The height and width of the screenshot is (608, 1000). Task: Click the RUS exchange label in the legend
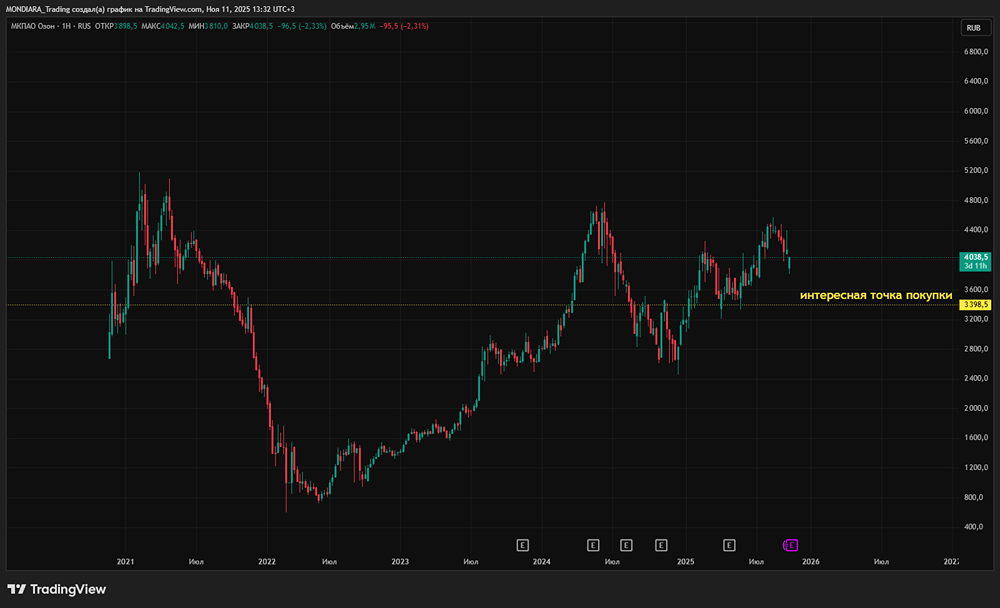pyautogui.click(x=82, y=26)
